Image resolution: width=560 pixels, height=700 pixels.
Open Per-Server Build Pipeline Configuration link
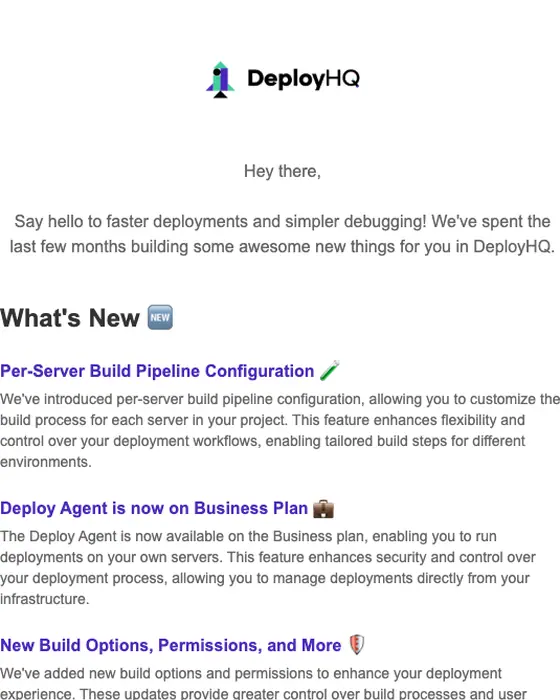tap(157, 371)
